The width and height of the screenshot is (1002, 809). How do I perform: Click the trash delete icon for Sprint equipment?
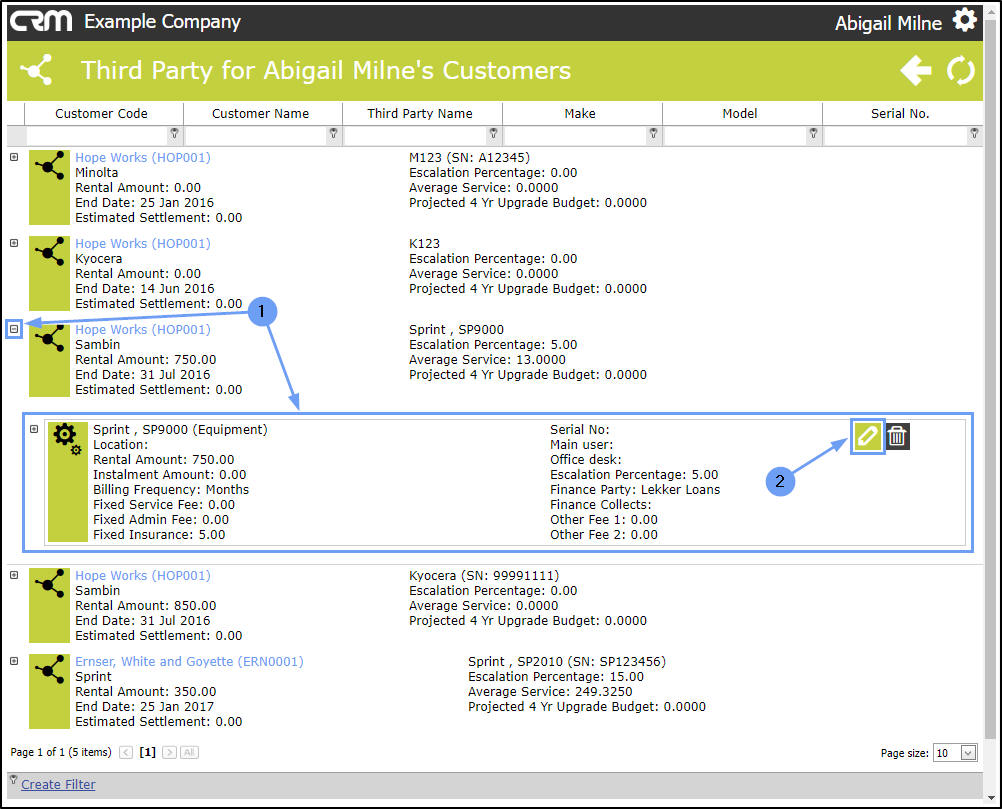pos(897,436)
